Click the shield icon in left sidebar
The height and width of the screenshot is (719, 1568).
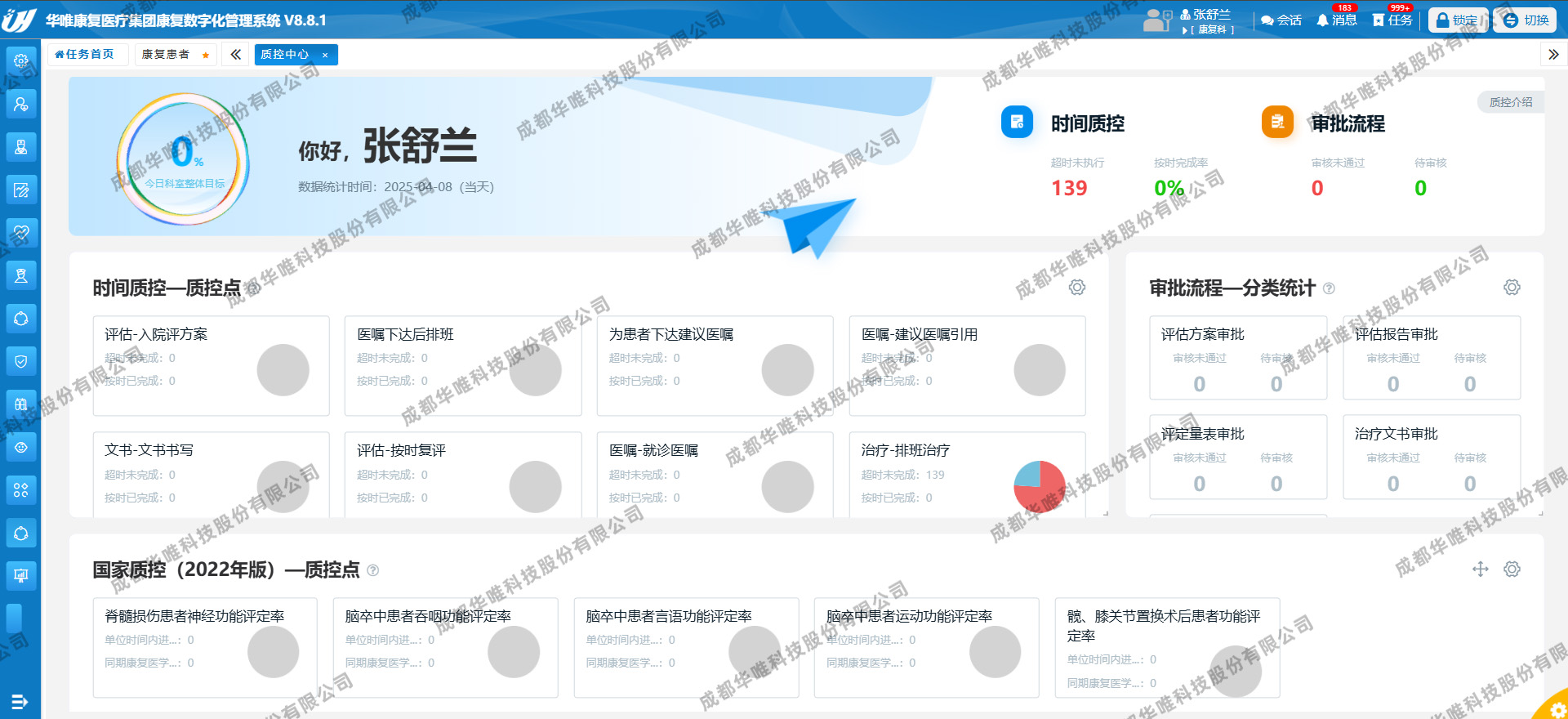tap(21, 361)
